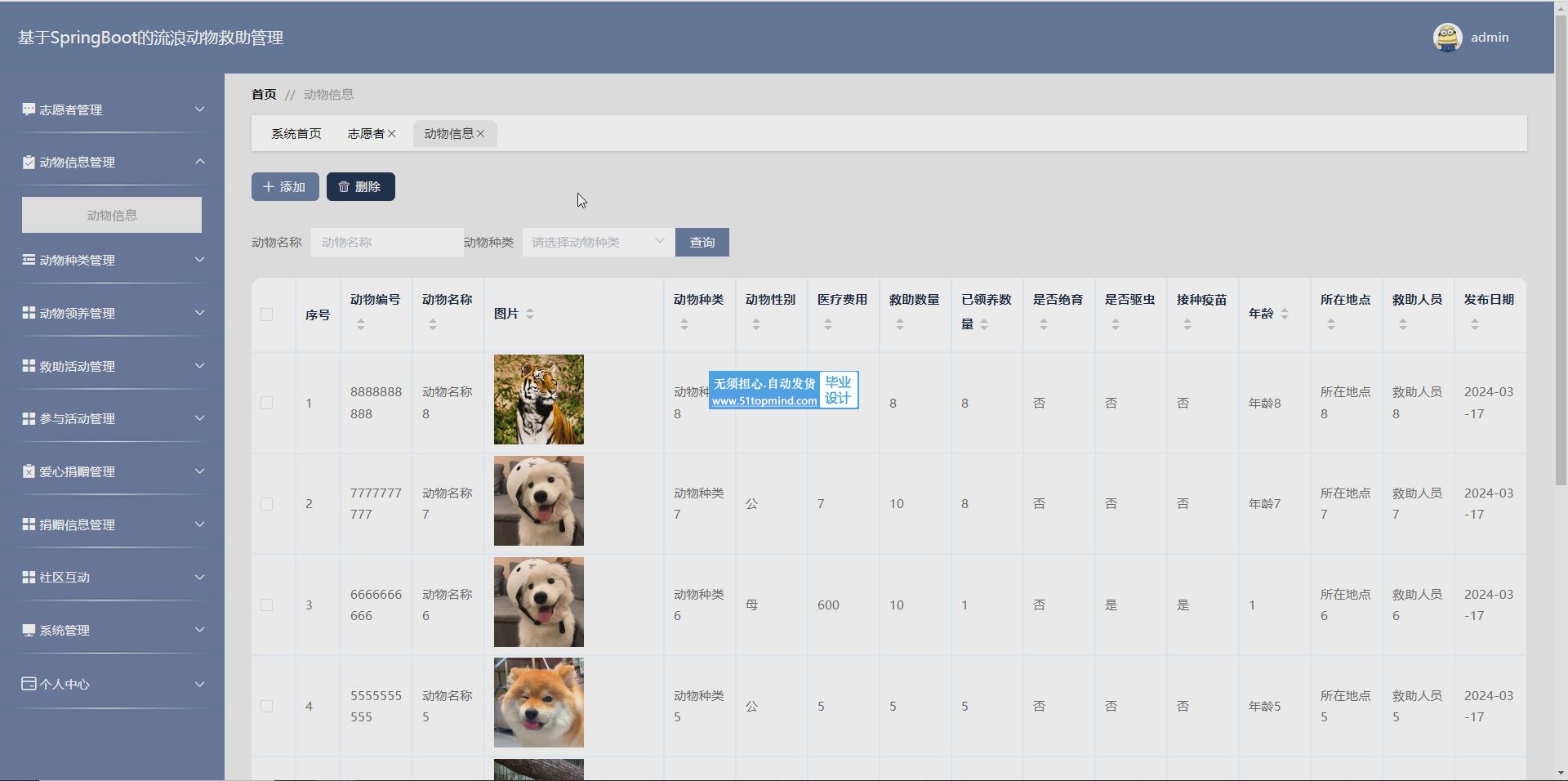Go to 首页 breadcrumb link
Screen dimensions: 1568x781
click(264, 95)
